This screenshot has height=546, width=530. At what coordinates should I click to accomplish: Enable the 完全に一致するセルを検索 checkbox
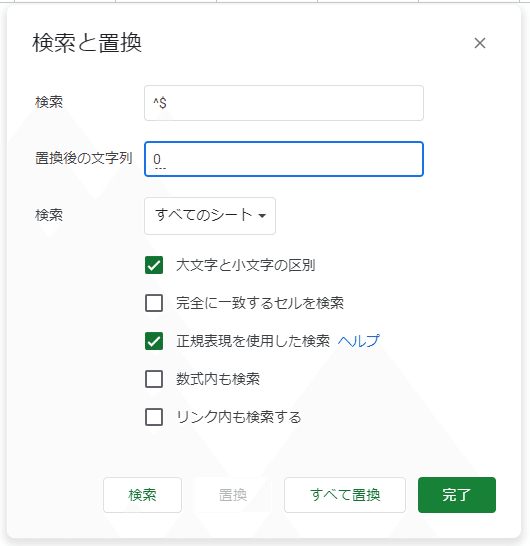(154, 303)
